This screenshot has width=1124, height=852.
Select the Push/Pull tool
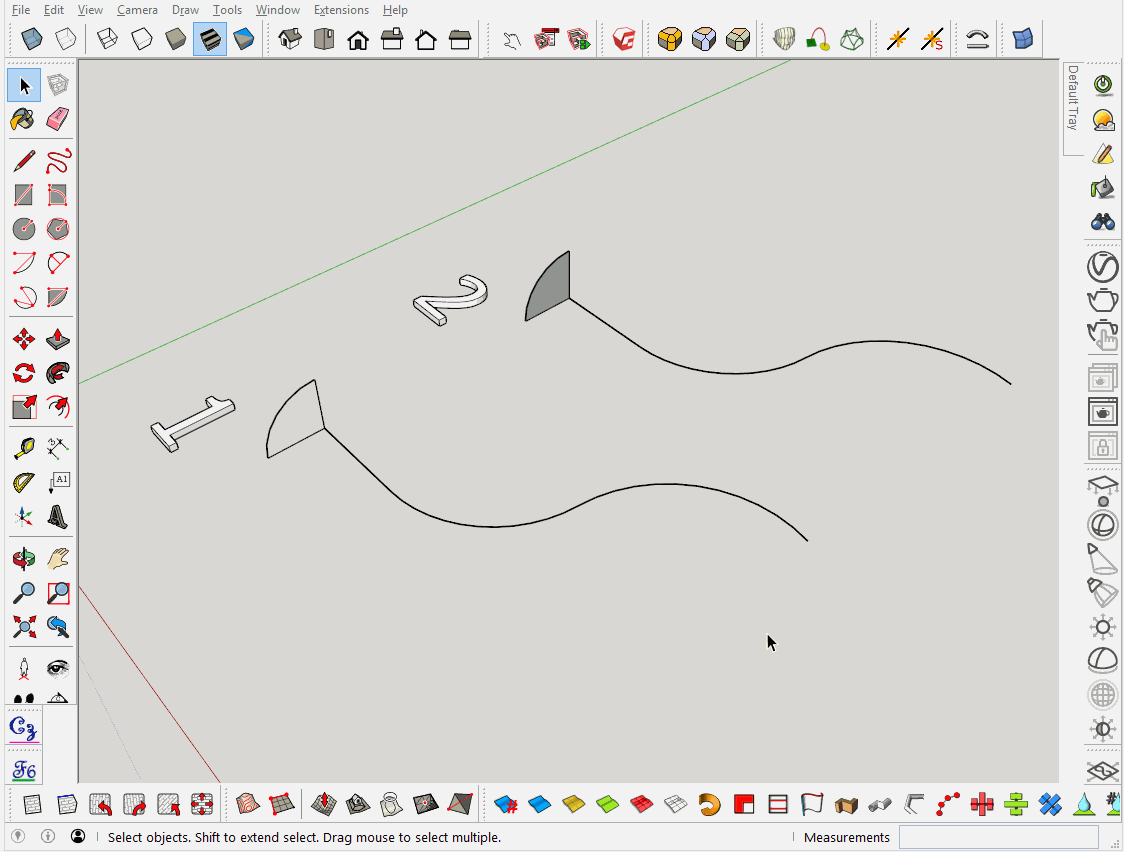57,339
